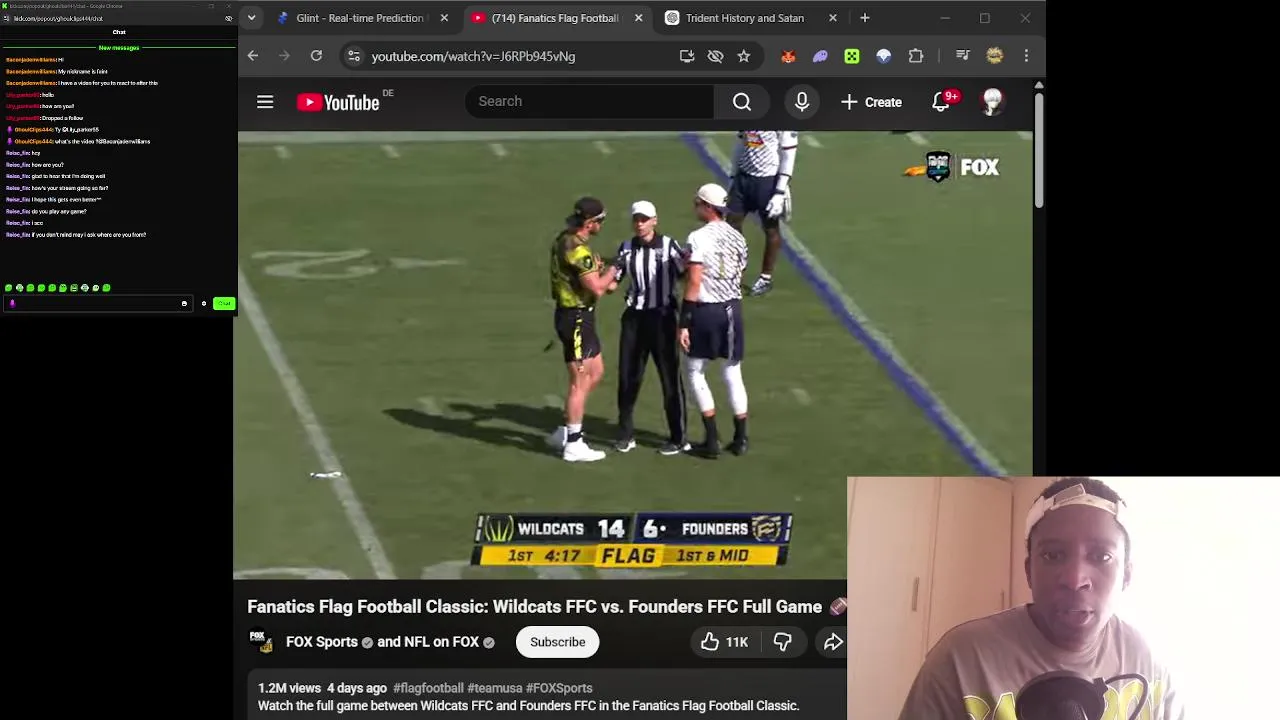Subscribe to the FOX Sports channel
Viewport: 1280px width, 720px height.
557,642
